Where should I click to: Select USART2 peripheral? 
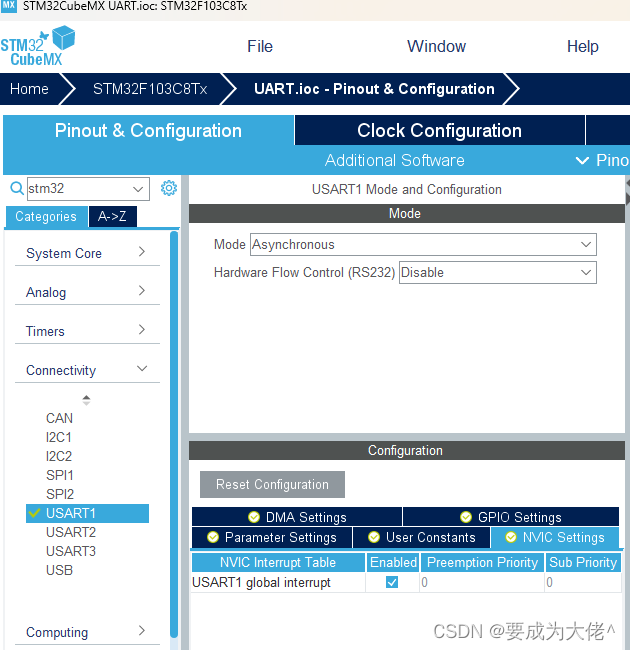click(x=71, y=532)
